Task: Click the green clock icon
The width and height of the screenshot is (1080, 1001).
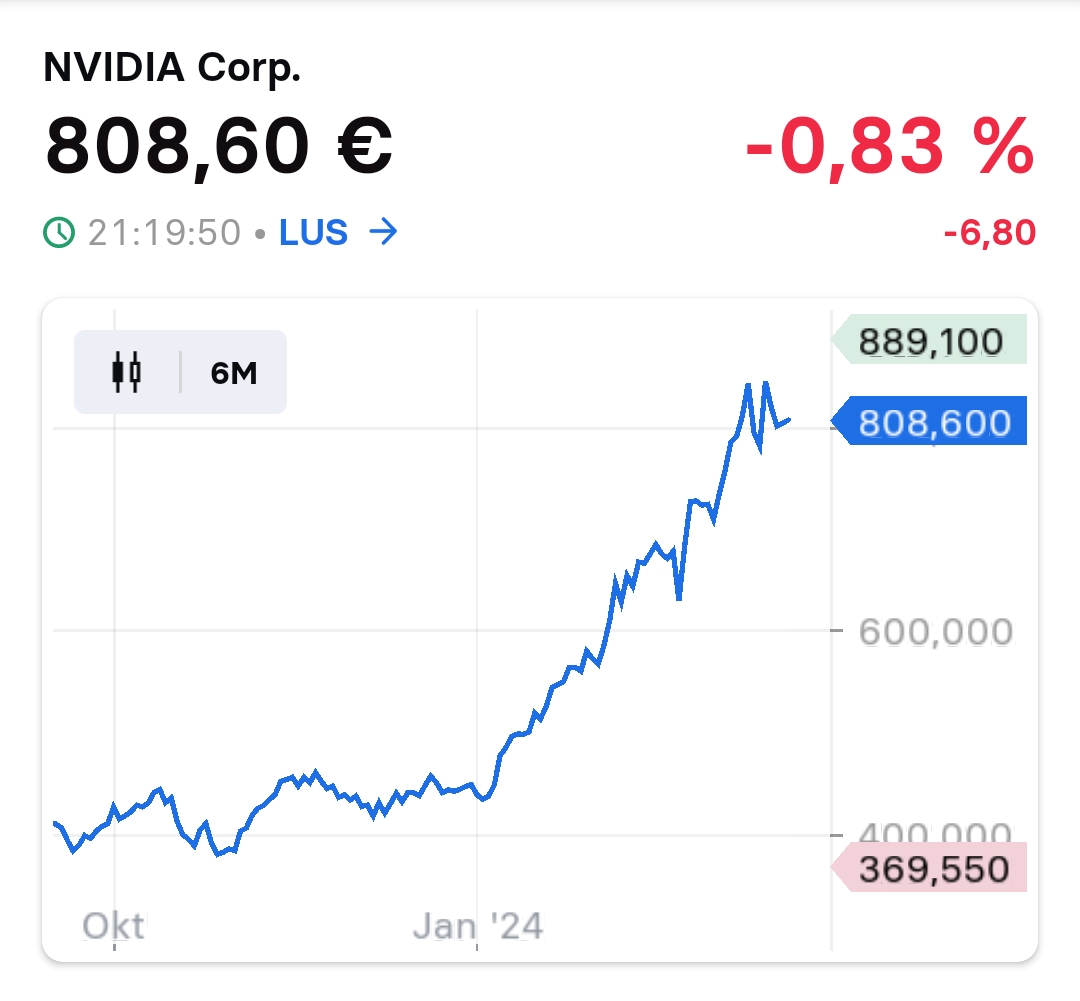Action: click(59, 233)
